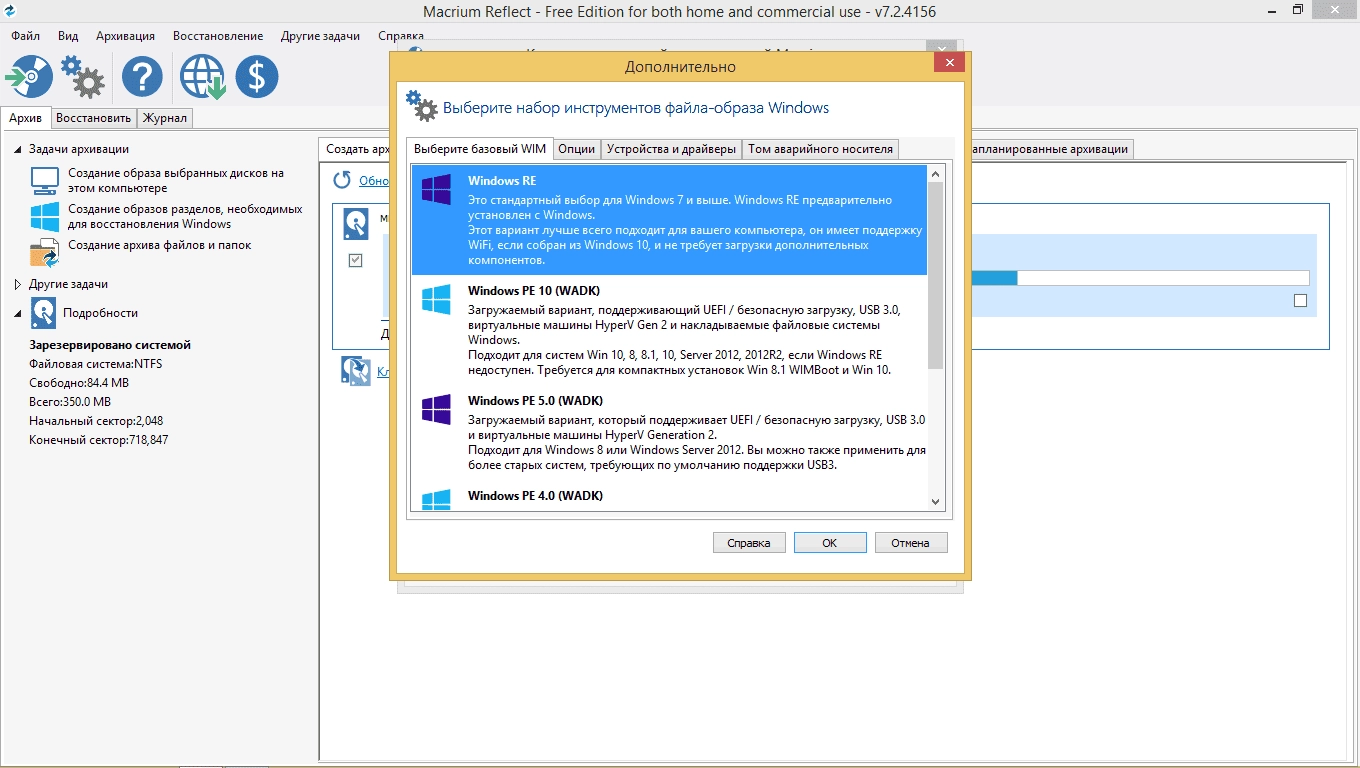The width and height of the screenshot is (1360, 768).
Task: Click the Windows RE logo icon
Action: click(x=436, y=190)
